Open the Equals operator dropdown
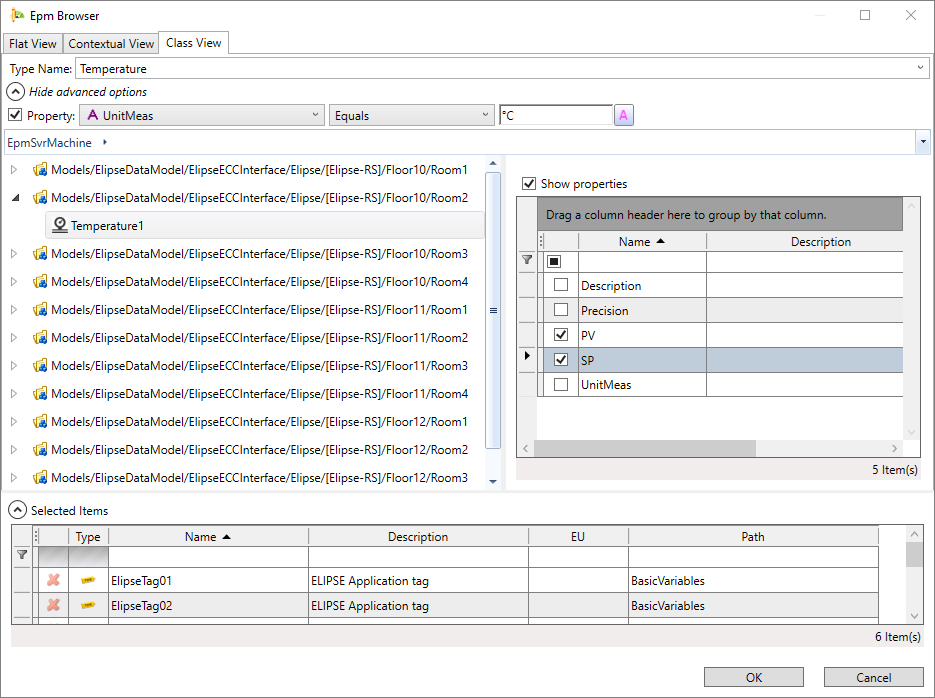This screenshot has width=935, height=698. [x=411, y=116]
